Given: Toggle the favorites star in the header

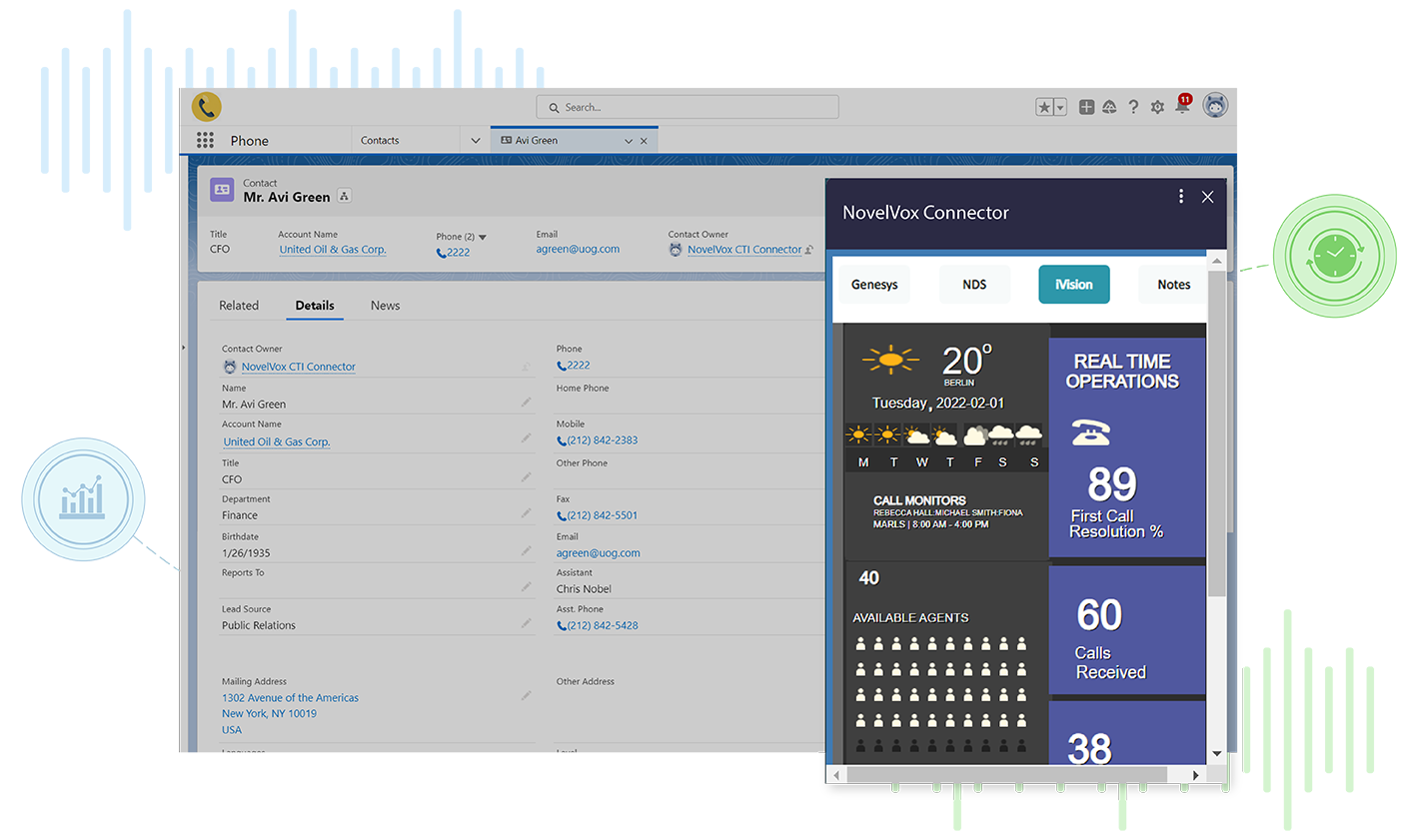Looking at the screenshot, I should point(1045,106).
